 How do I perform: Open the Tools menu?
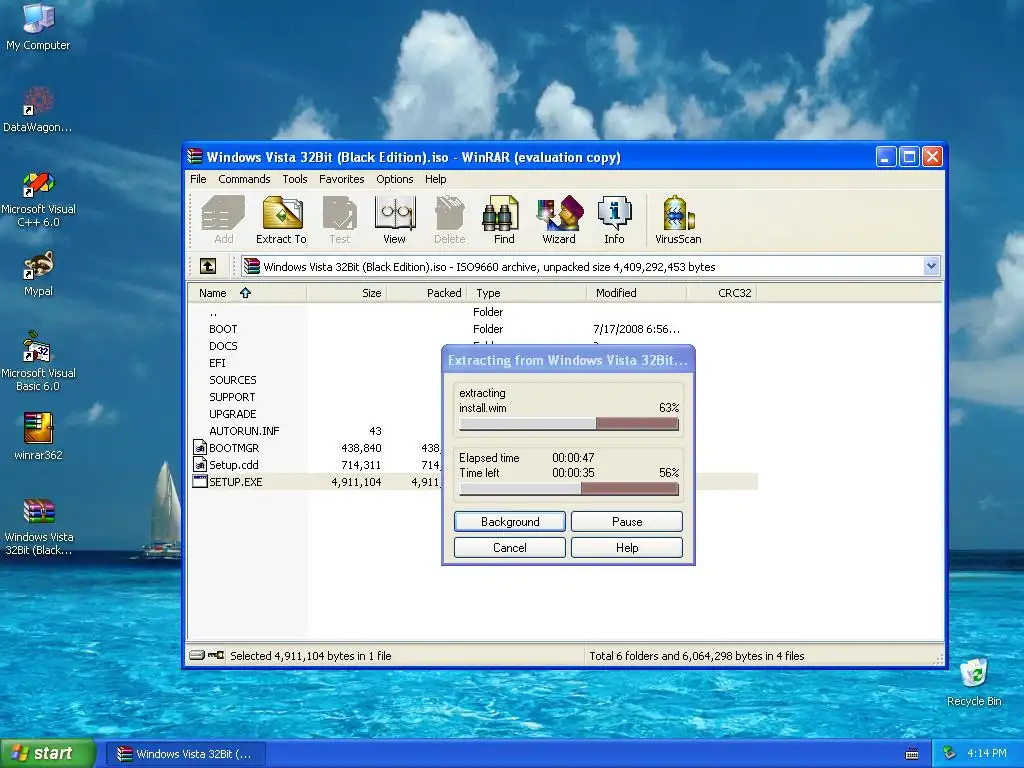point(295,179)
